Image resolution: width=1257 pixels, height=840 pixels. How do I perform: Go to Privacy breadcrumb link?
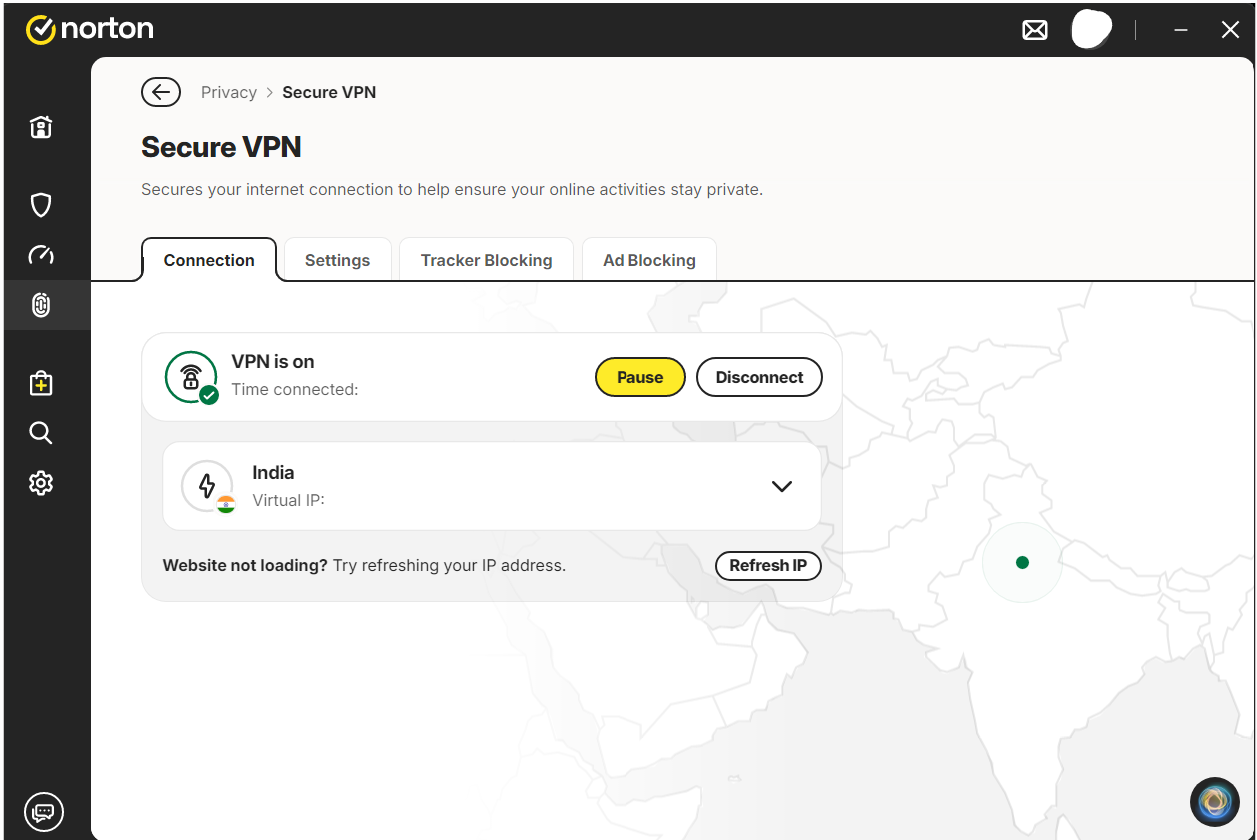[229, 92]
